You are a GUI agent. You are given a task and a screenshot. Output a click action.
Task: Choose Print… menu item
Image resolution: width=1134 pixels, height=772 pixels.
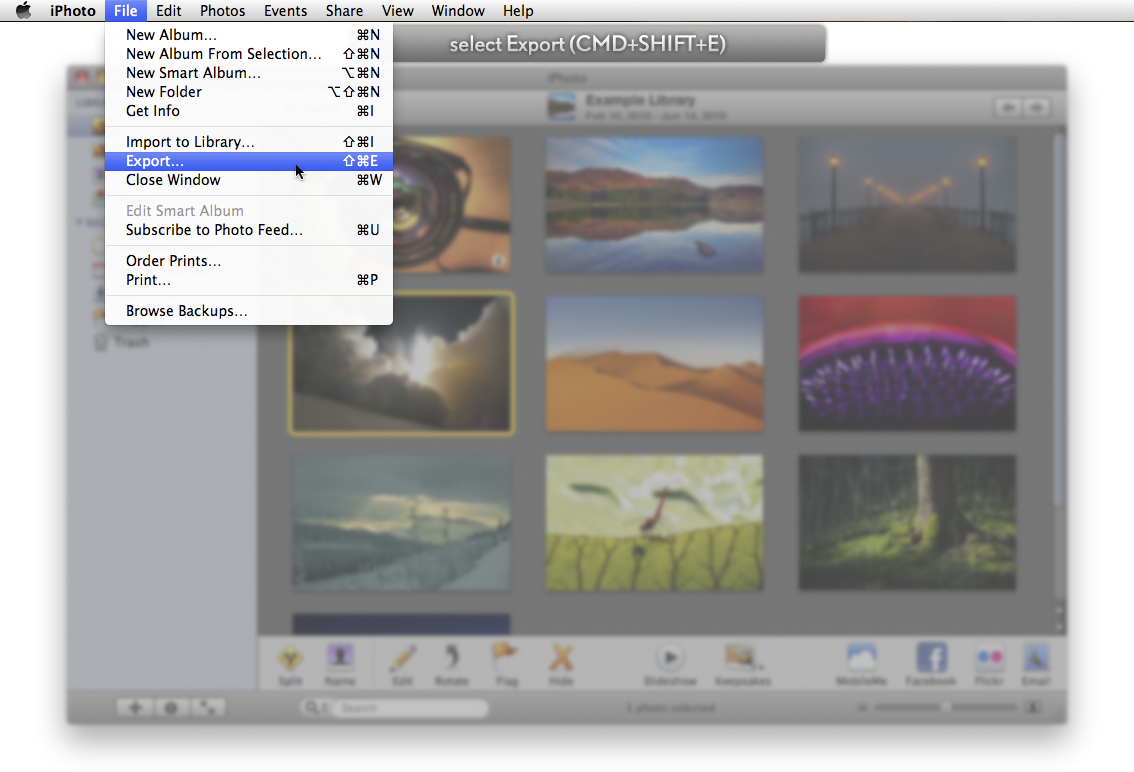pos(249,280)
